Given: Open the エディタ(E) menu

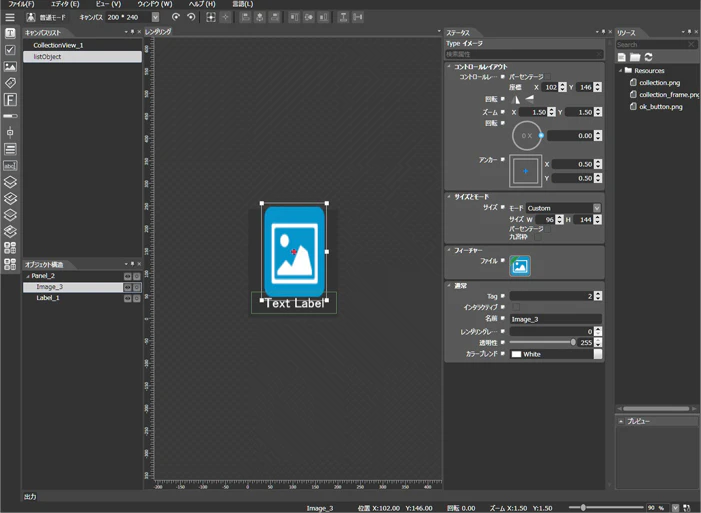Looking at the screenshot, I should (x=65, y=4).
